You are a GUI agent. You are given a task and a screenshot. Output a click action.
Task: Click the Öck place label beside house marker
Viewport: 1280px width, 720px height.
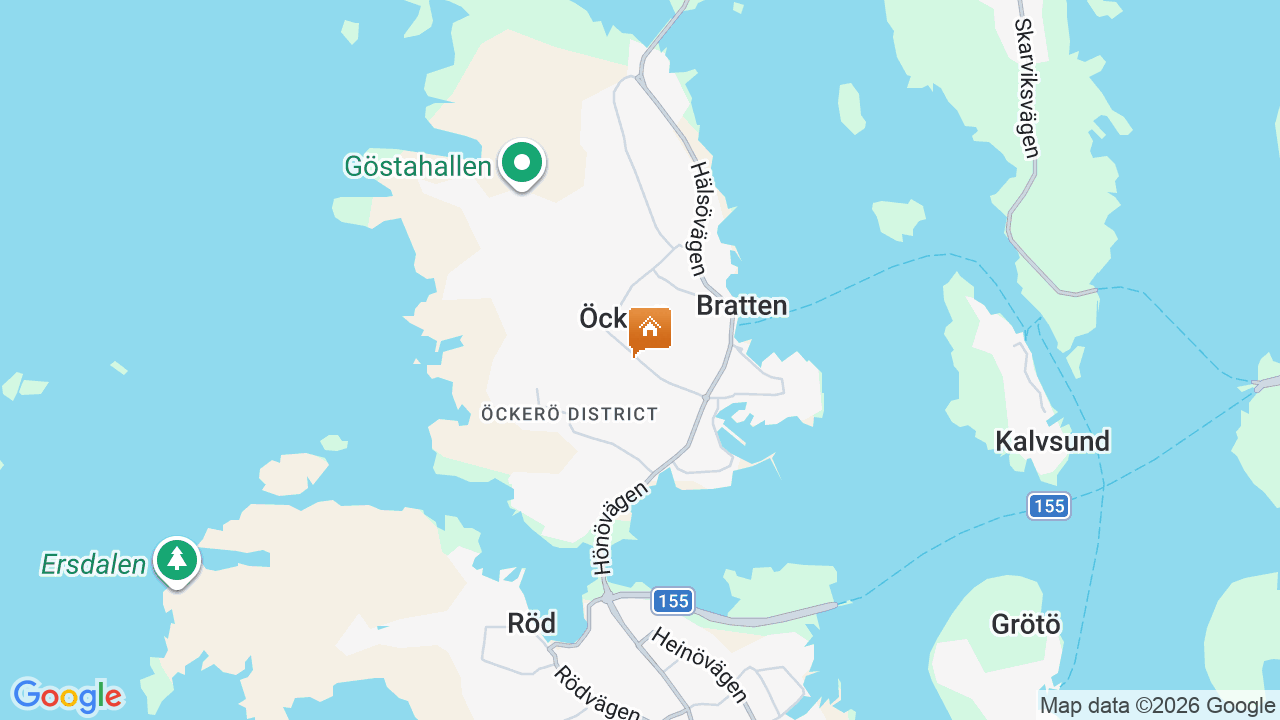click(x=603, y=318)
